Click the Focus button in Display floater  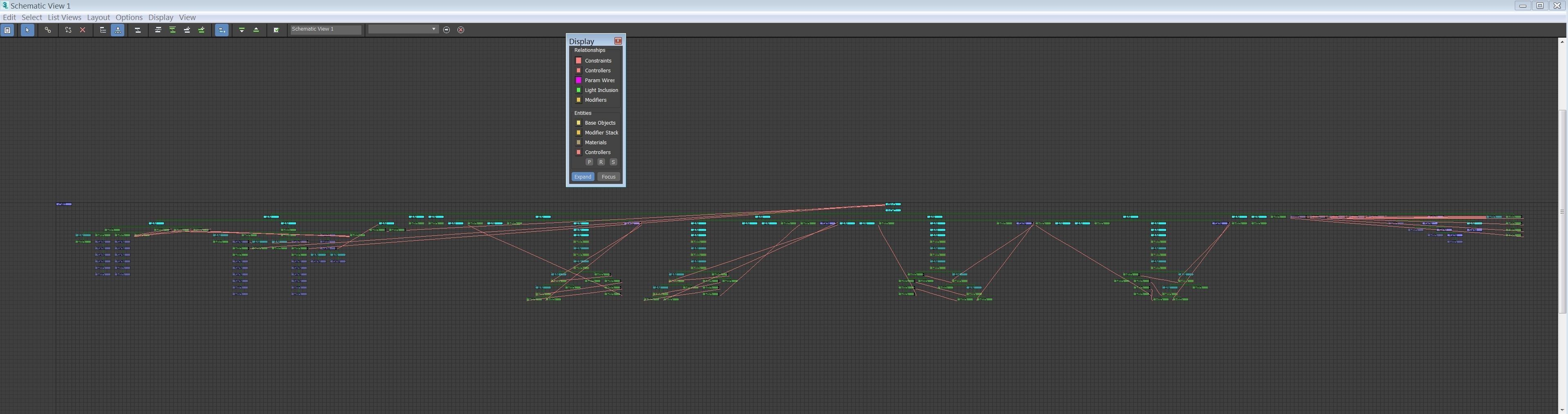click(609, 177)
